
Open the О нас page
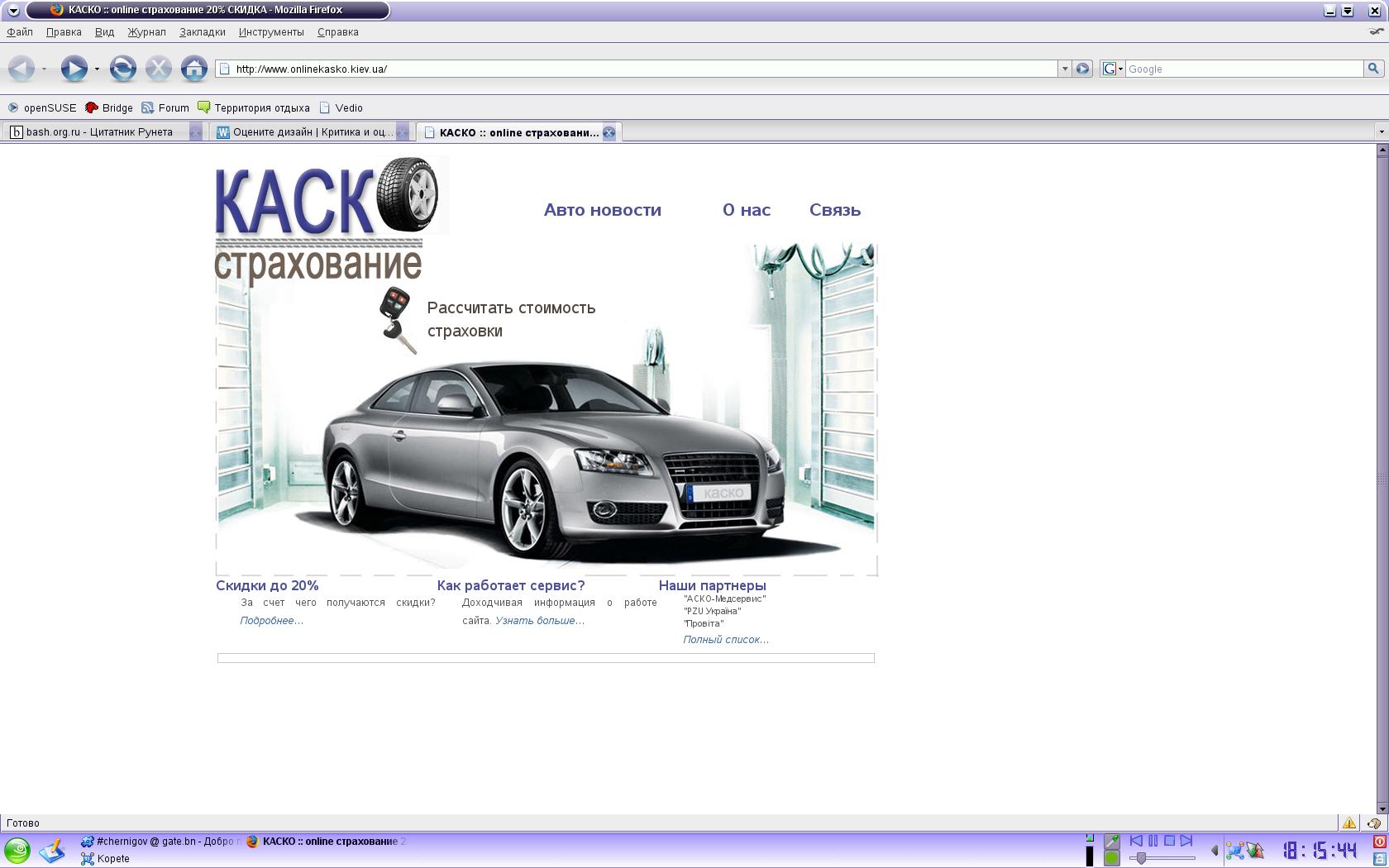pyautogui.click(x=747, y=210)
